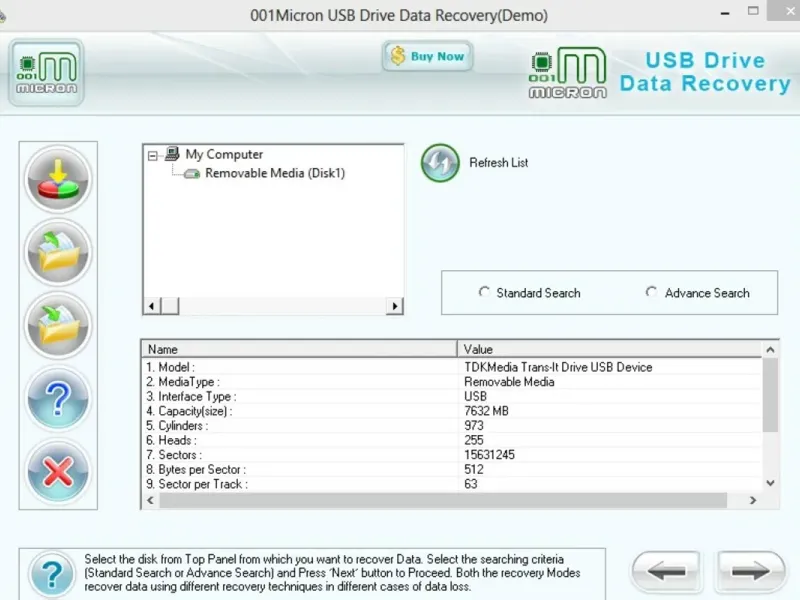Click the '7632 MB' value cell

pos(486,411)
